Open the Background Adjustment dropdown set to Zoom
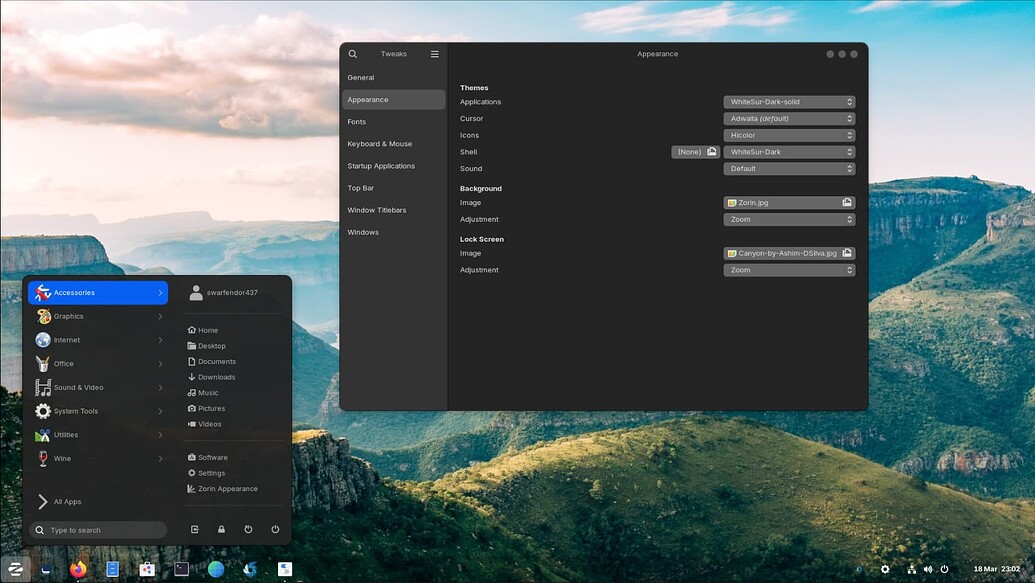Screen dimensions: 1035x583 788,219
